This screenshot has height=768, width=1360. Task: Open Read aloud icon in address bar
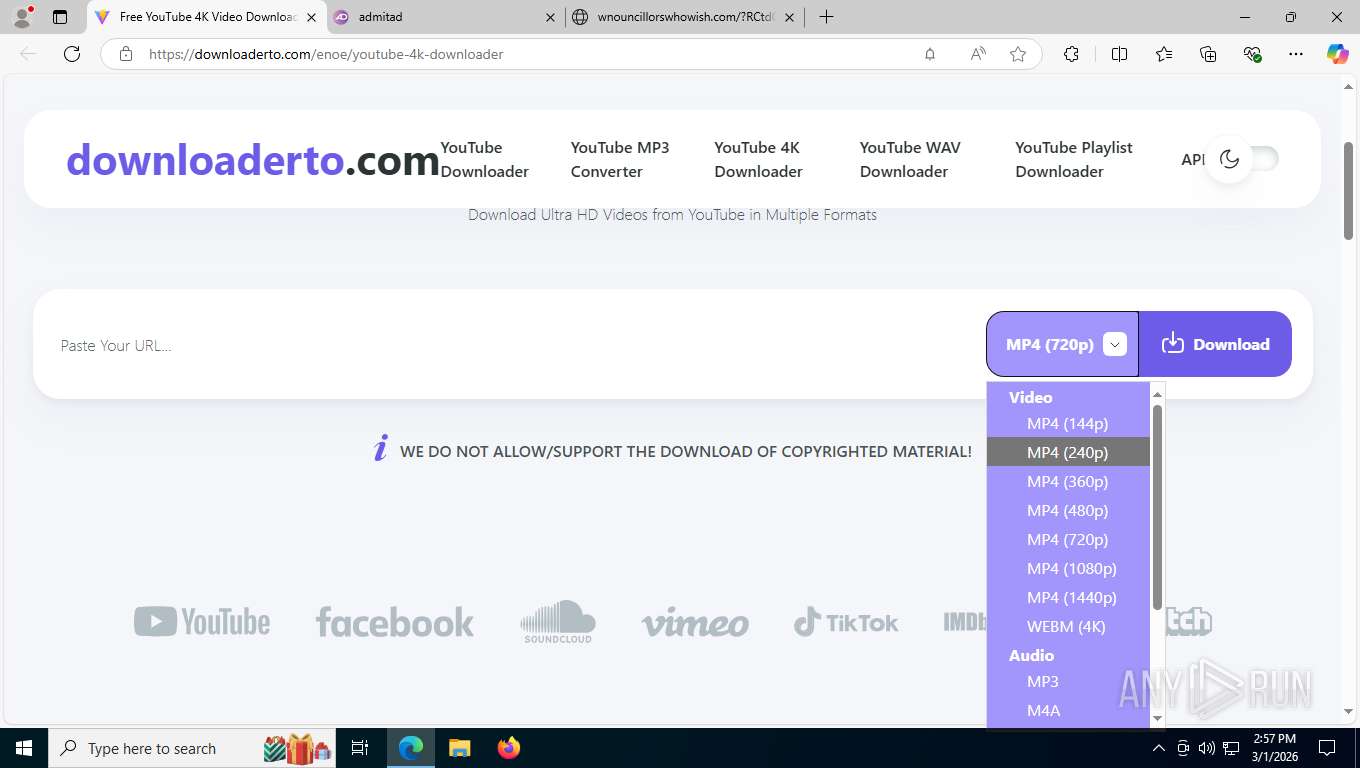click(x=978, y=54)
